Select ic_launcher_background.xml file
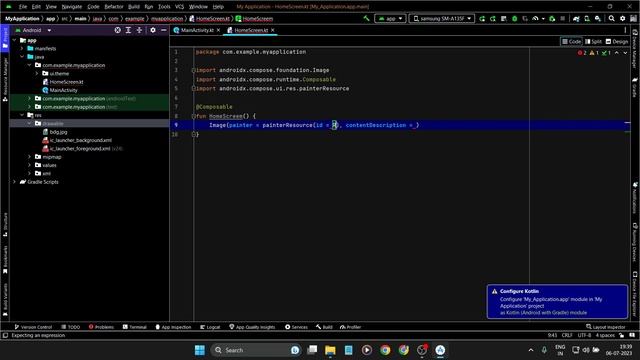Image resolution: width=640 pixels, height=360 pixels. [80, 140]
